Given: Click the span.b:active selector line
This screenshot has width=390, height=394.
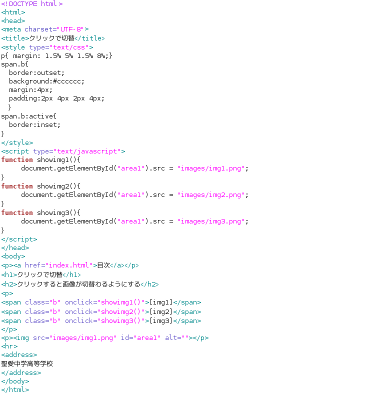Looking at the screenshot, I should pyautogui.click(x=29, y=116).
